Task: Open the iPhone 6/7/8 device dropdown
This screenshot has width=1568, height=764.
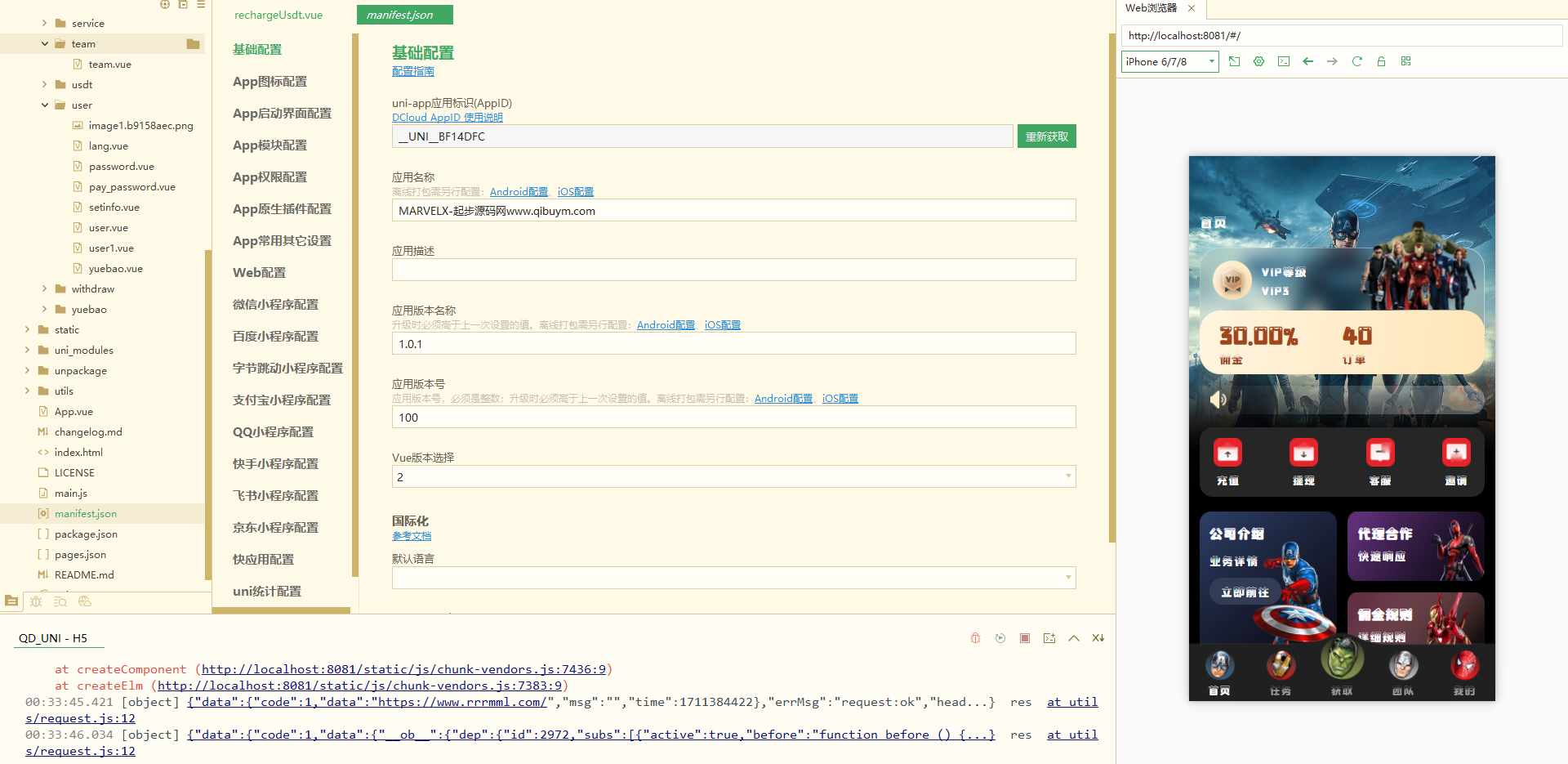Action: [x=1169, y=61]
